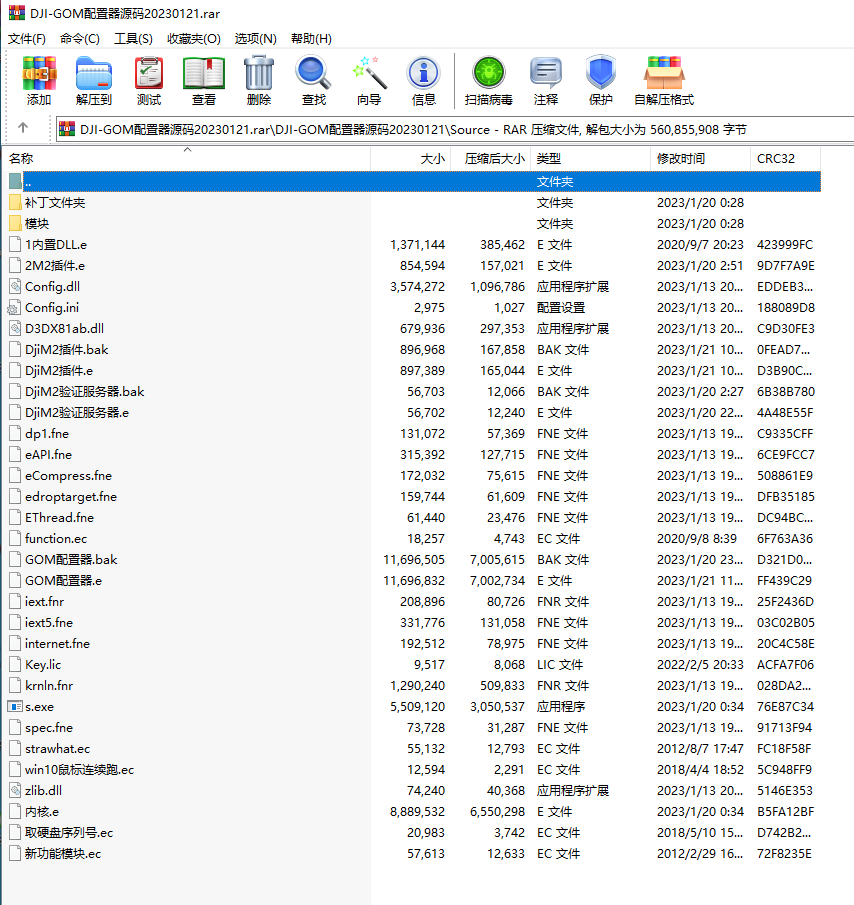Select the parent folder '..' row

414,182
